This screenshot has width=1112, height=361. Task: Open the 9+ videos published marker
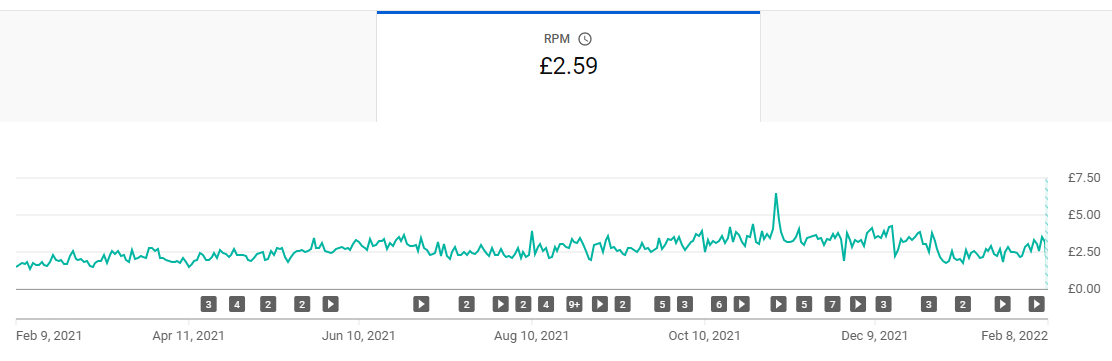(574, 304)
